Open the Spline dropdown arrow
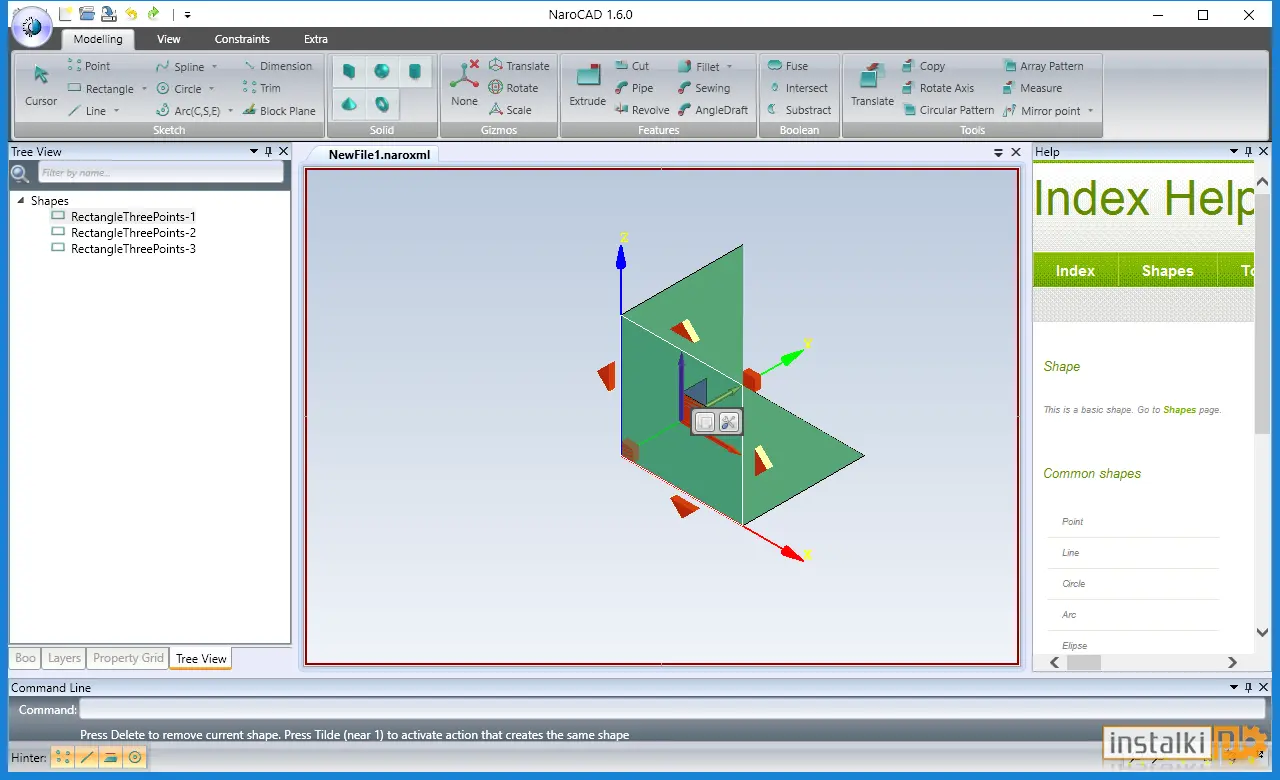 click(x=214, y=67)
